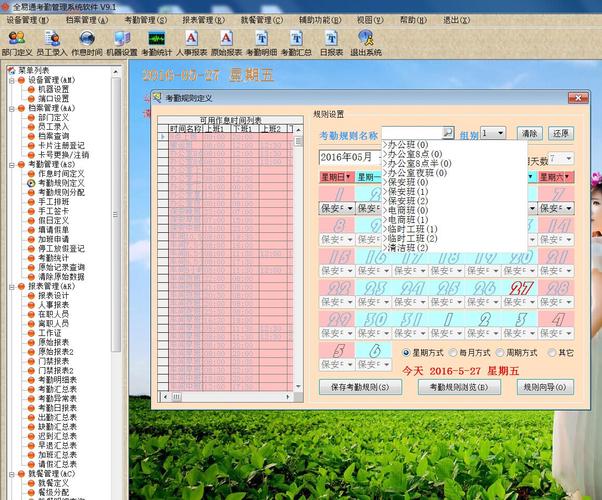Select 报表设计 in the menu tree

pos(53,295)
